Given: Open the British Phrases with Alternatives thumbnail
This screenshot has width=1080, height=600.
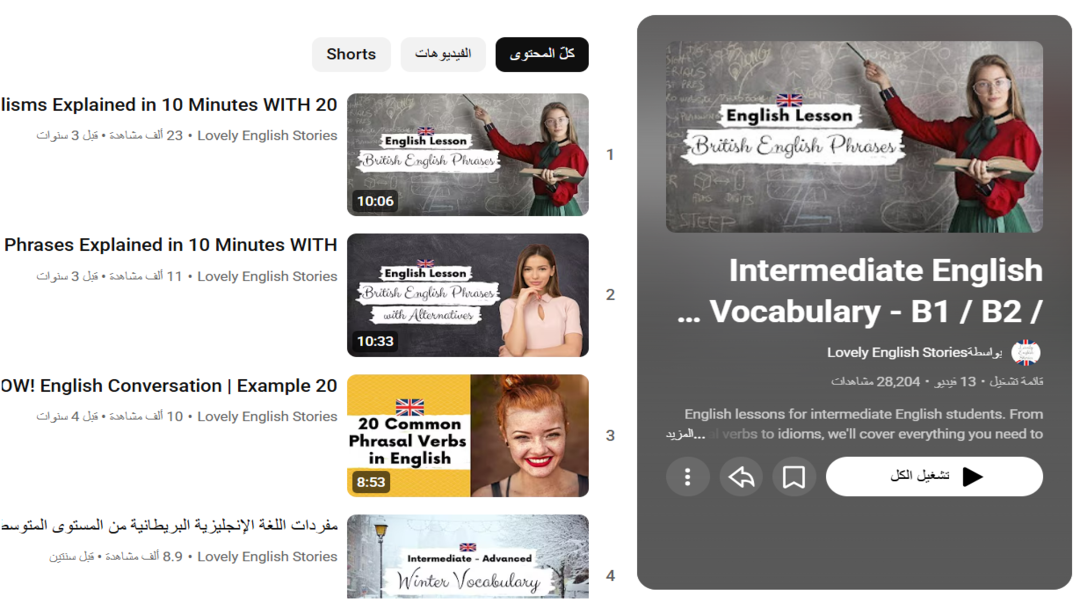Looking at the screenshot, I should (468, 295).
